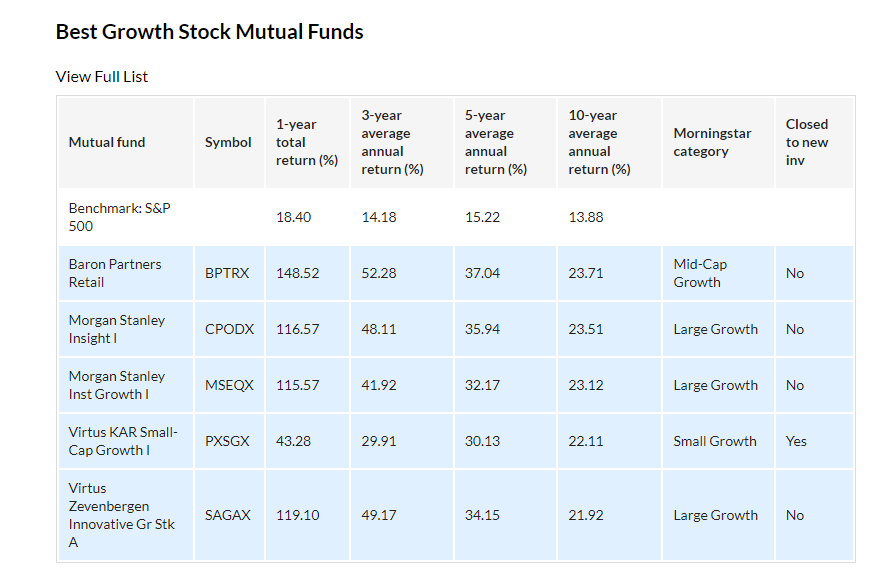Click the 10-year average annual return header
Viewport: 869px width, 583px height.
600,142
